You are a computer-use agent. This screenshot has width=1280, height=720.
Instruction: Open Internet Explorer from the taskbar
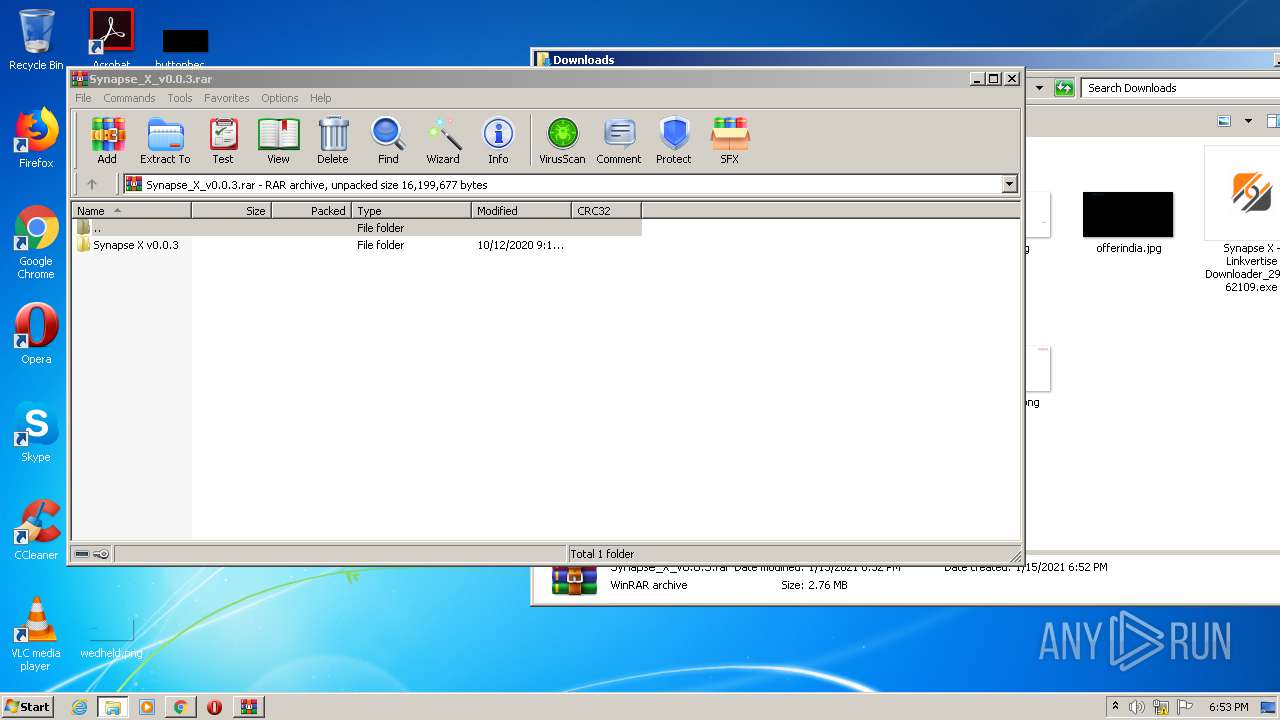pyautogui.click(x=79, y=707)
